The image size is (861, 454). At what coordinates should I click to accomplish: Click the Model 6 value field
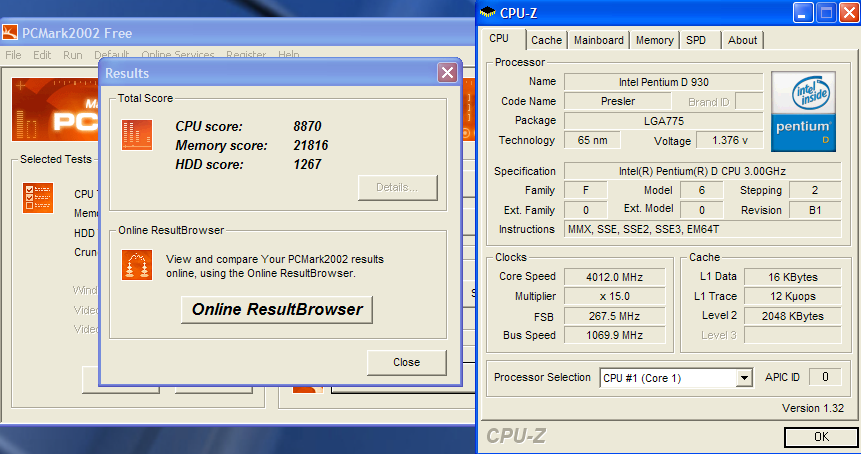coord(701,190)
